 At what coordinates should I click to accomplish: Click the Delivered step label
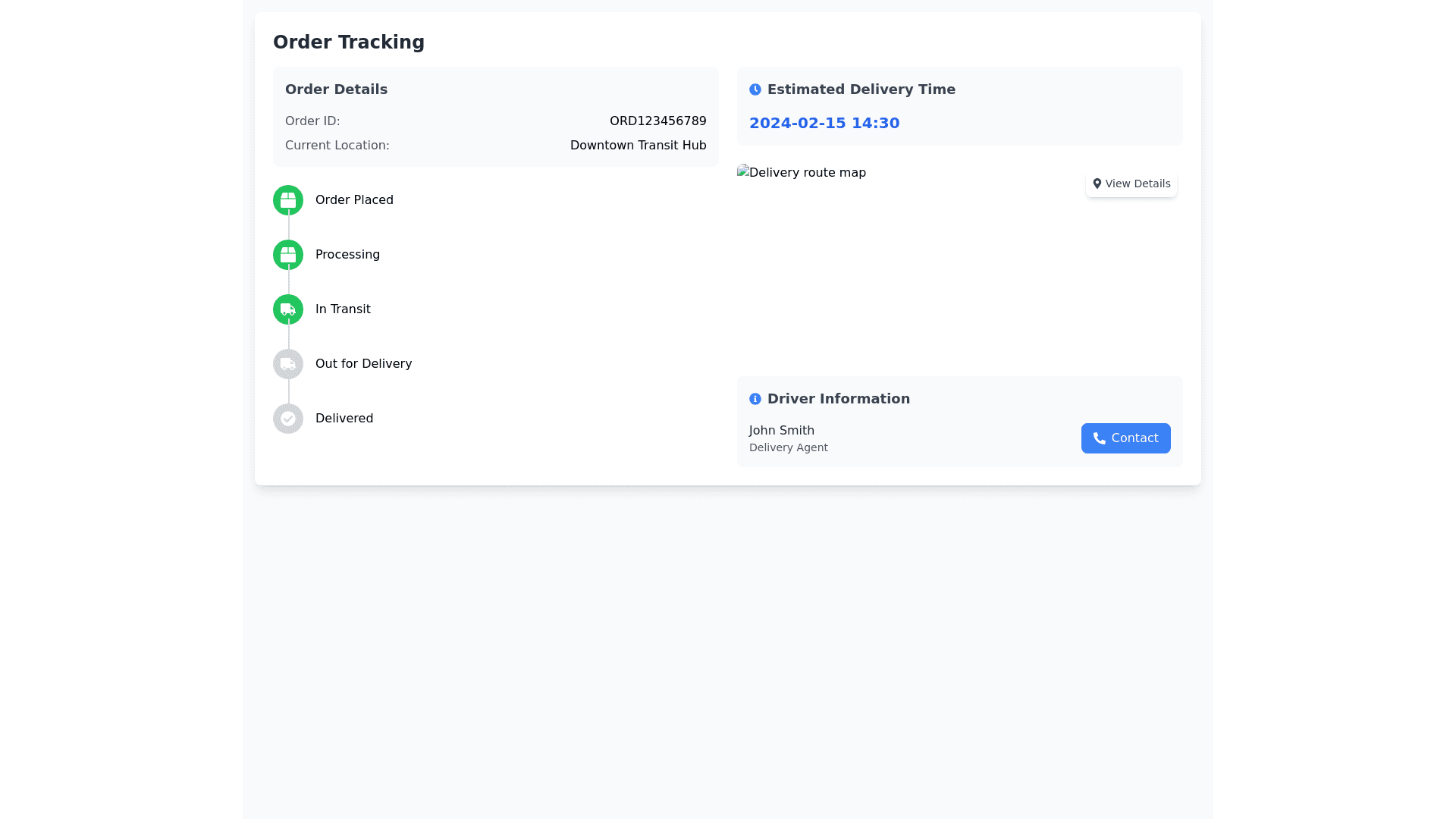coord(344,419)
